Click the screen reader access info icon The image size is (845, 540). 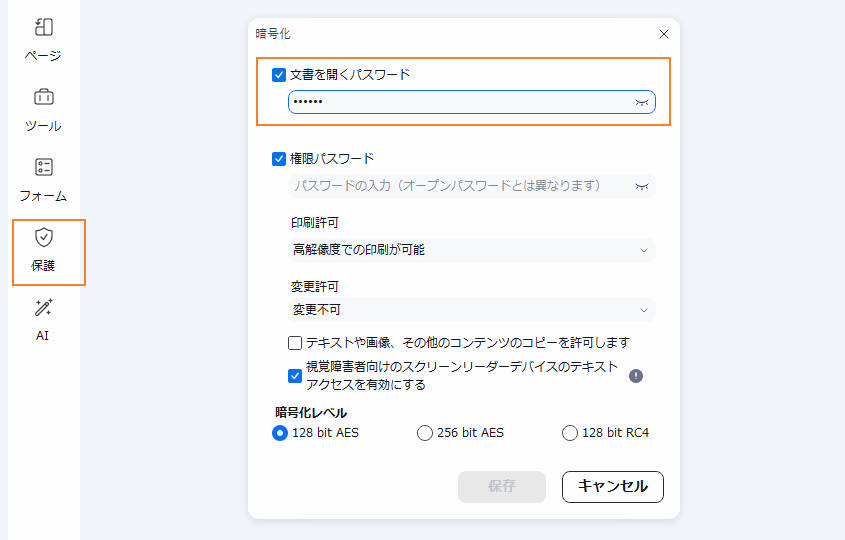coord(636,376)
